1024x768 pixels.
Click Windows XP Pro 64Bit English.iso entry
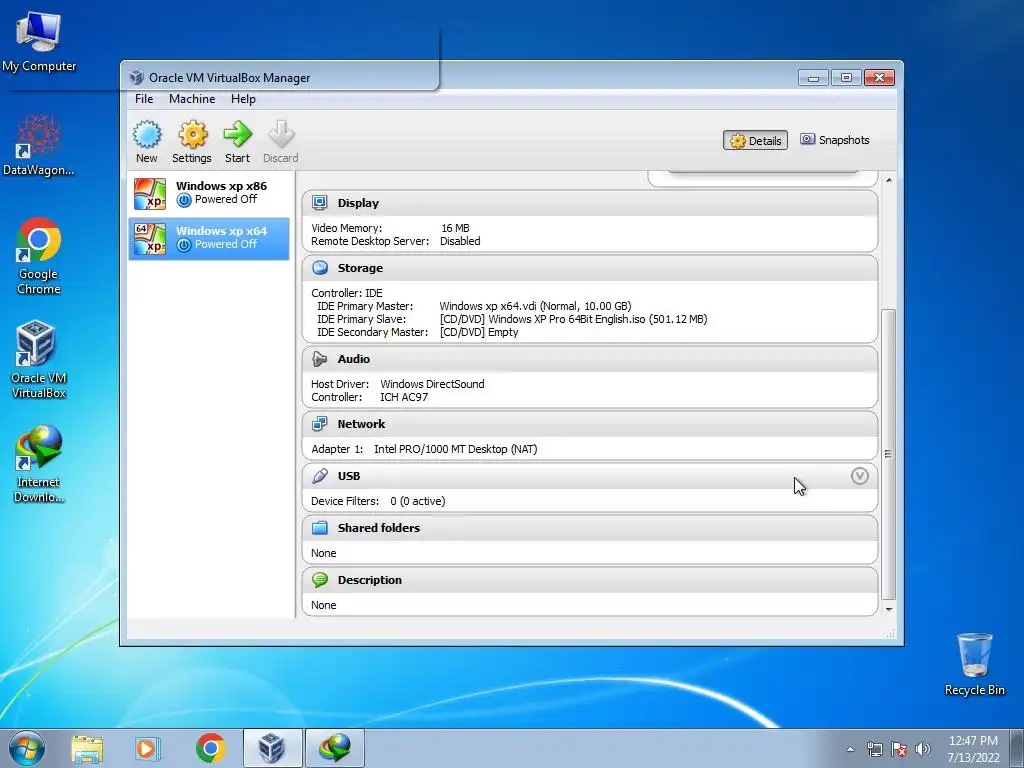point(573,319)
